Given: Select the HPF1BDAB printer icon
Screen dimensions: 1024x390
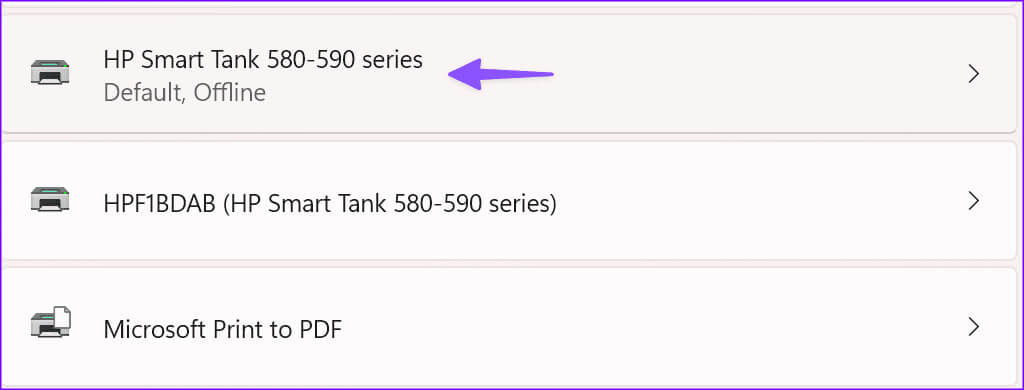Looking at the screenshot, I should pyautogui.click(x=50, y=199).
